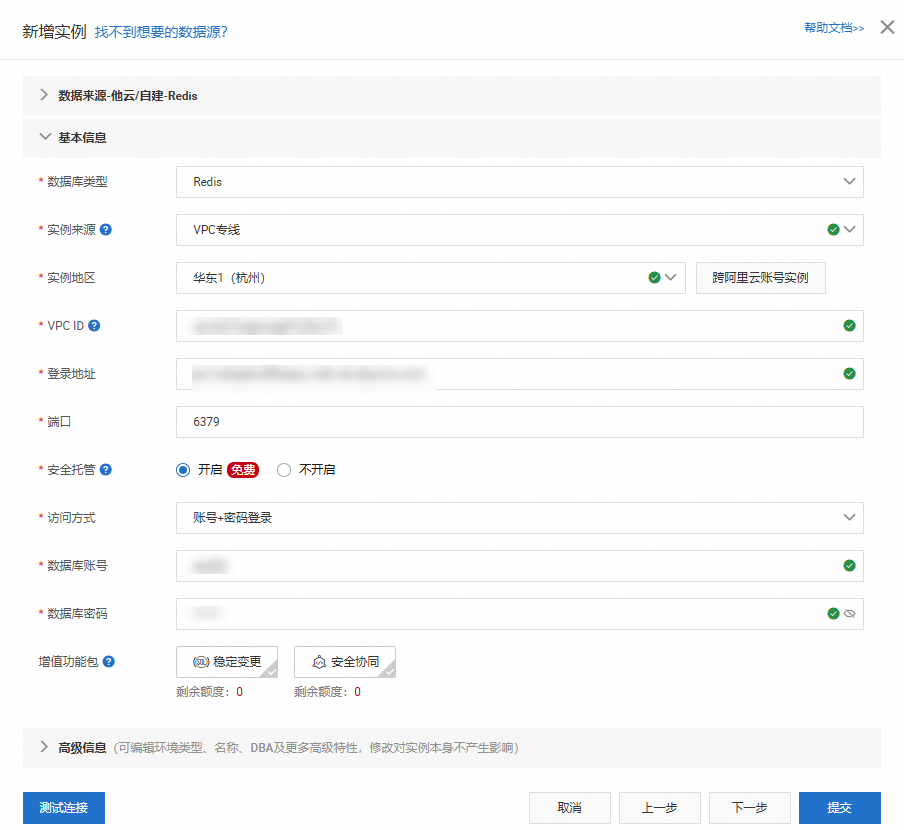Click the green check in 数据库账号 field

pos(849,565)
